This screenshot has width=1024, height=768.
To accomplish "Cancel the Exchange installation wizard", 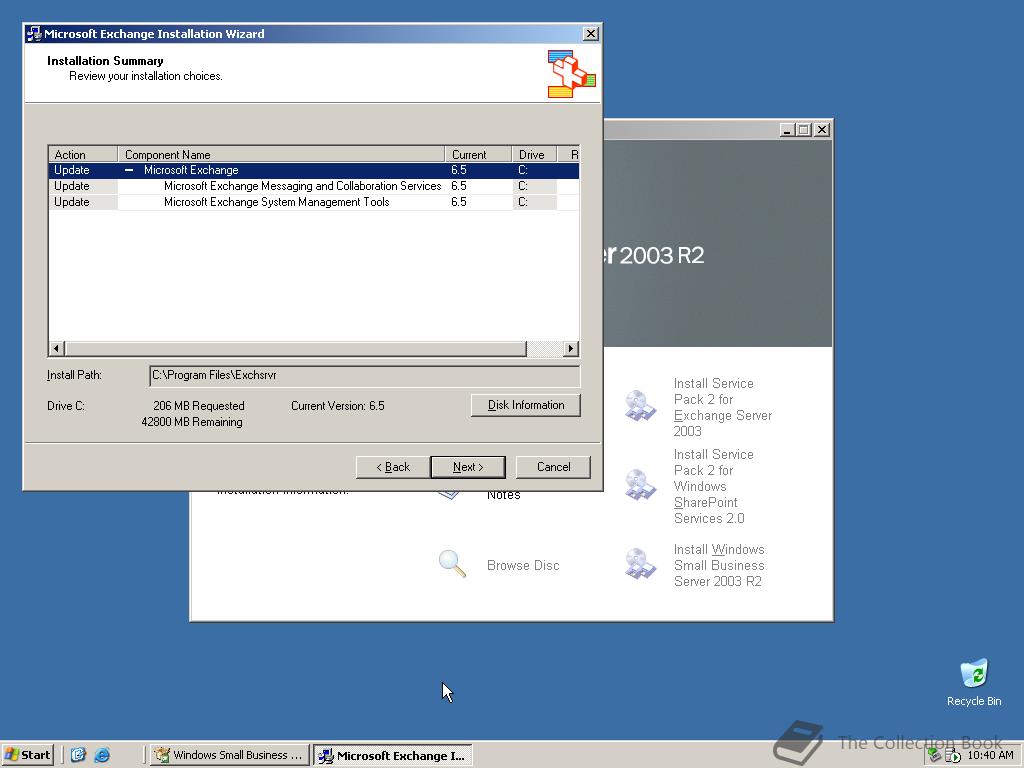I will pos(553,467).
